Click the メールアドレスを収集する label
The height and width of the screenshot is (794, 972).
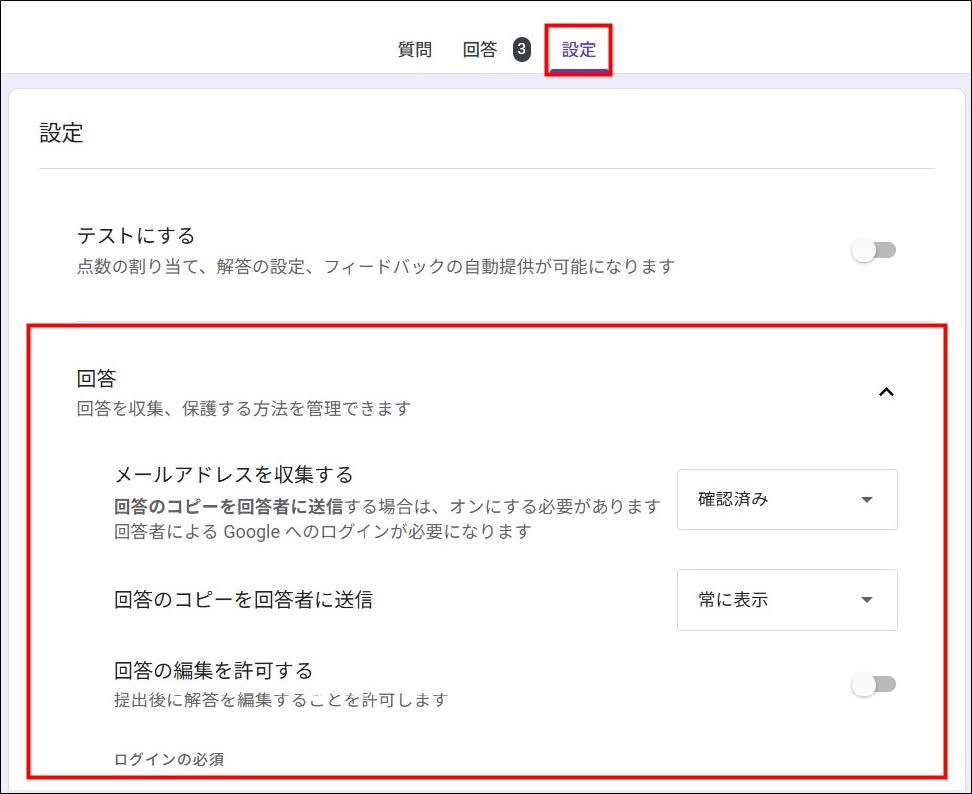234,474
